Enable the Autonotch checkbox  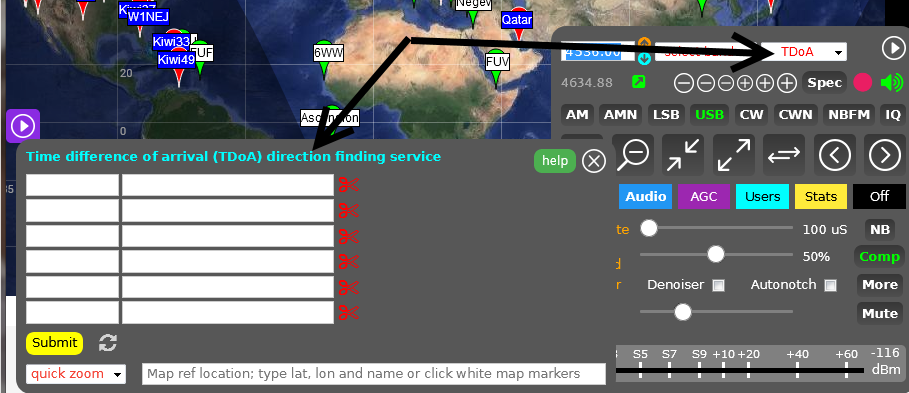coord(831,285)
